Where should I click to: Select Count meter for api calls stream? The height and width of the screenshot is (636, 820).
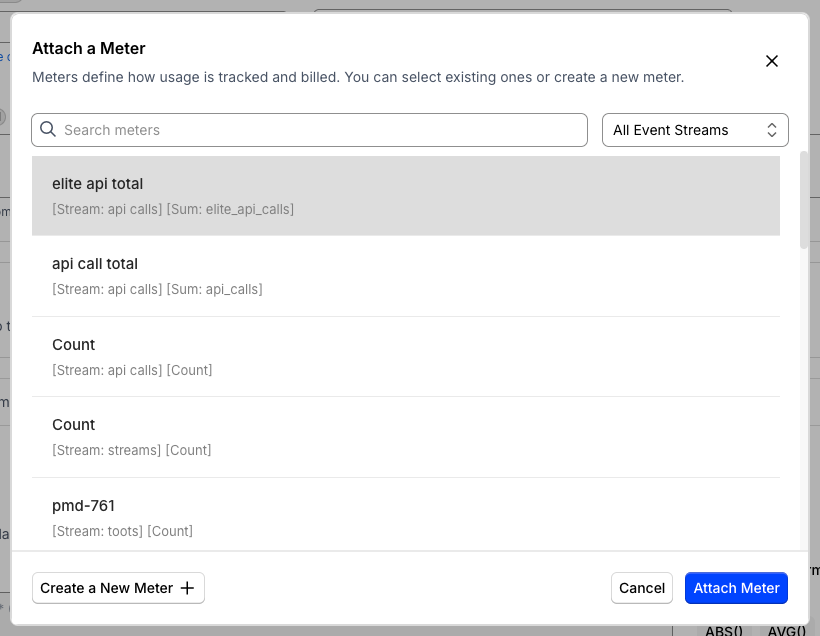pos(406,357)
